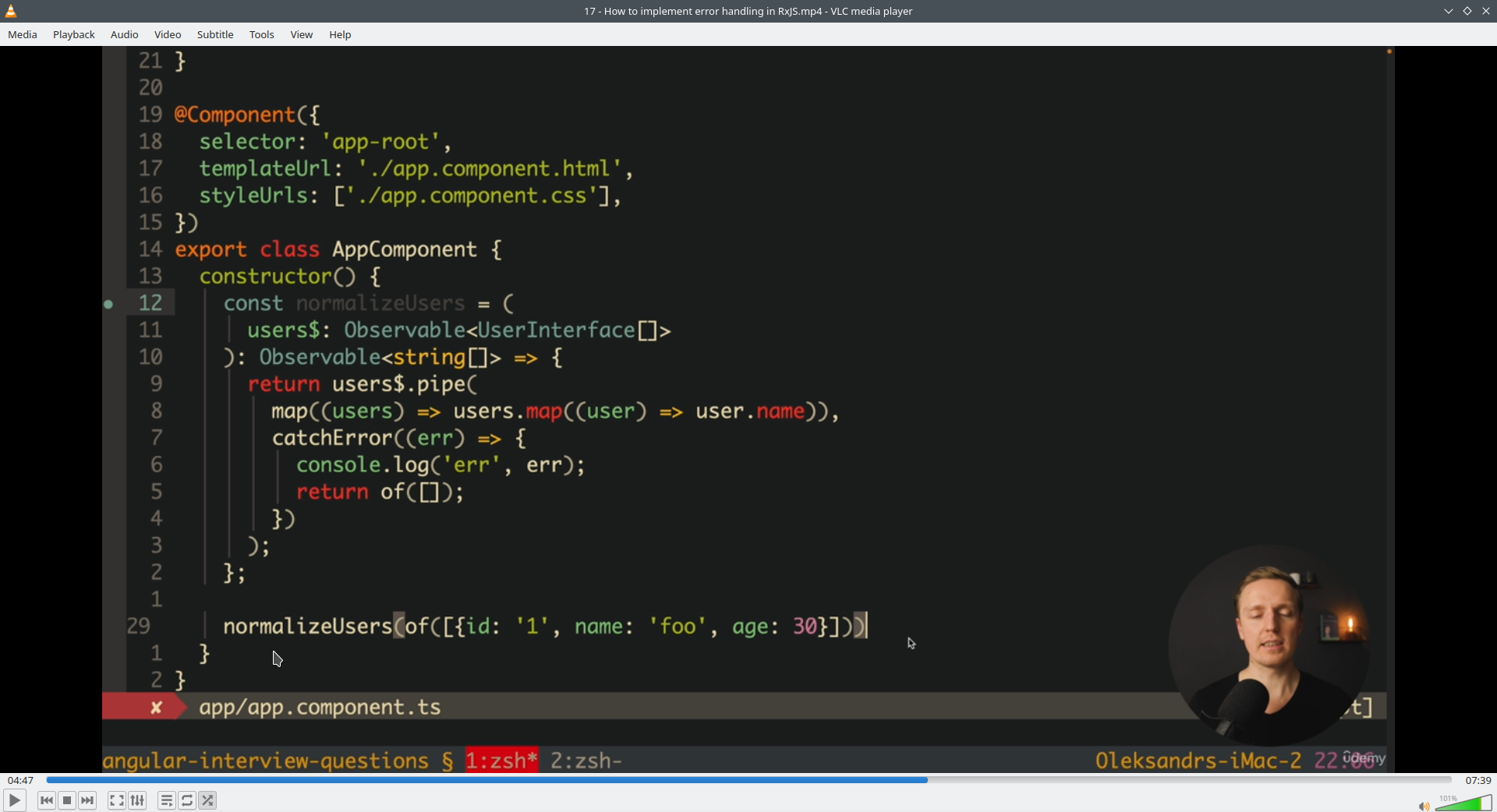The width and height of the screenshot is (1497, 812).
Task: Click the 'catchError((err) => {' line in video
Action: (399, 439)
